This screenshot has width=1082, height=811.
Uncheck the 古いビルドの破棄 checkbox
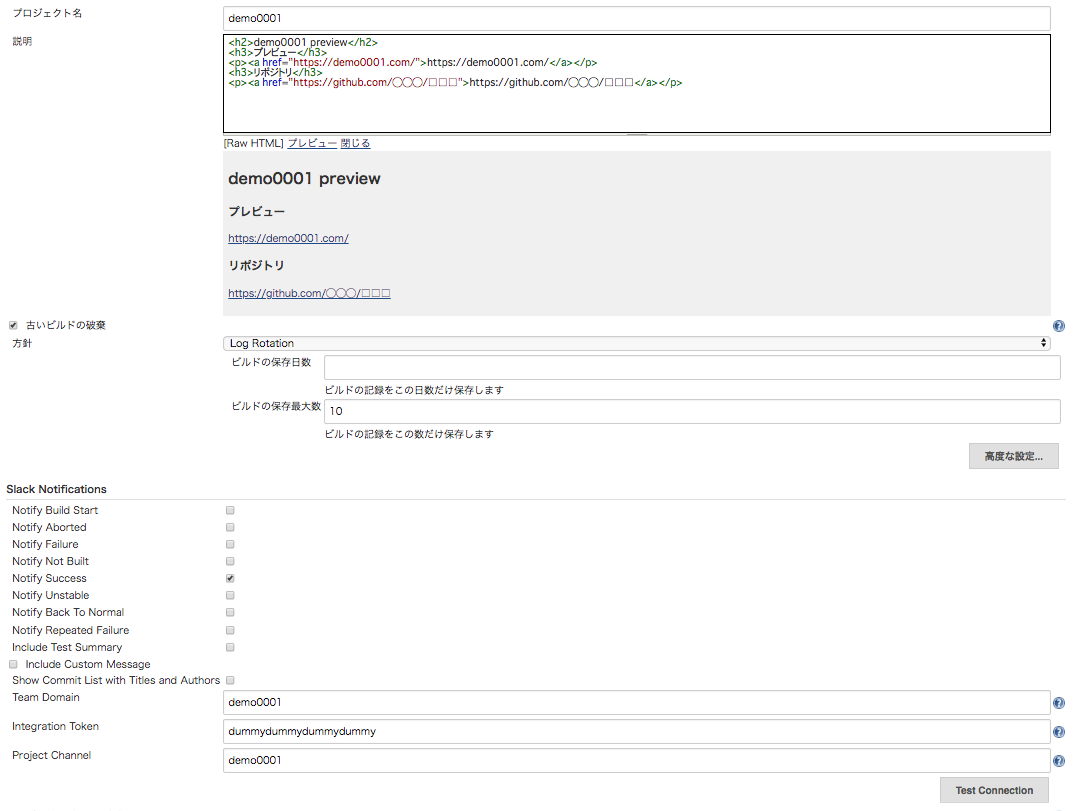point(13,324)
